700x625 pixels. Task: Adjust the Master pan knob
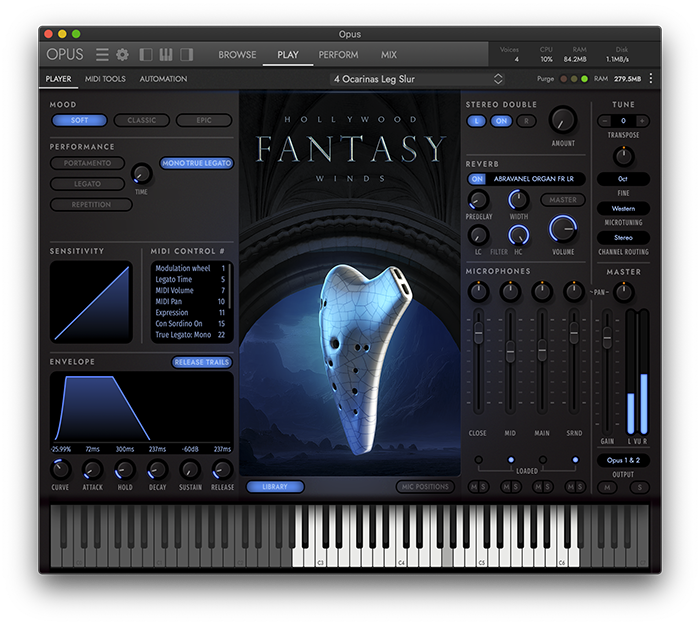click(623, 292)
